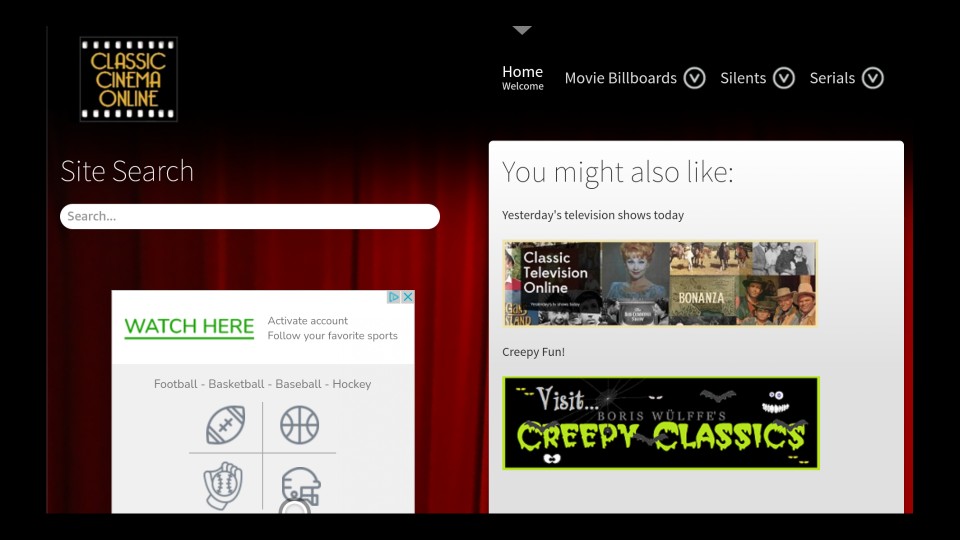Open the Silents menu

click(743, 78)
